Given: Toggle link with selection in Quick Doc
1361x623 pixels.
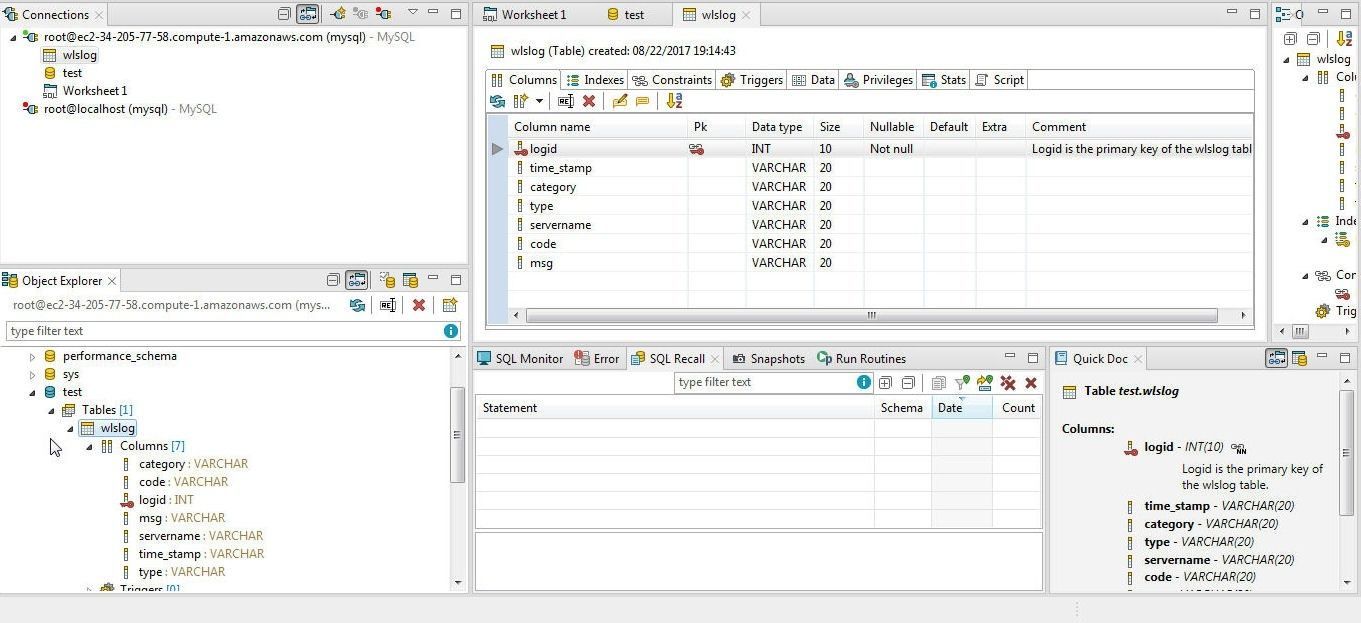Looking at the screenshot, I should (x=1276, y=358).
